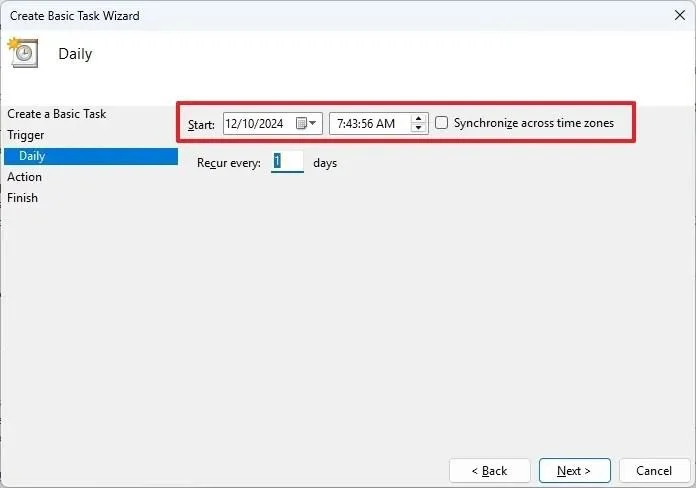The width and height of the screenshot is (696, 488).
Task: Click the 'Recur every:' label
Action: [x=229, y=163]
